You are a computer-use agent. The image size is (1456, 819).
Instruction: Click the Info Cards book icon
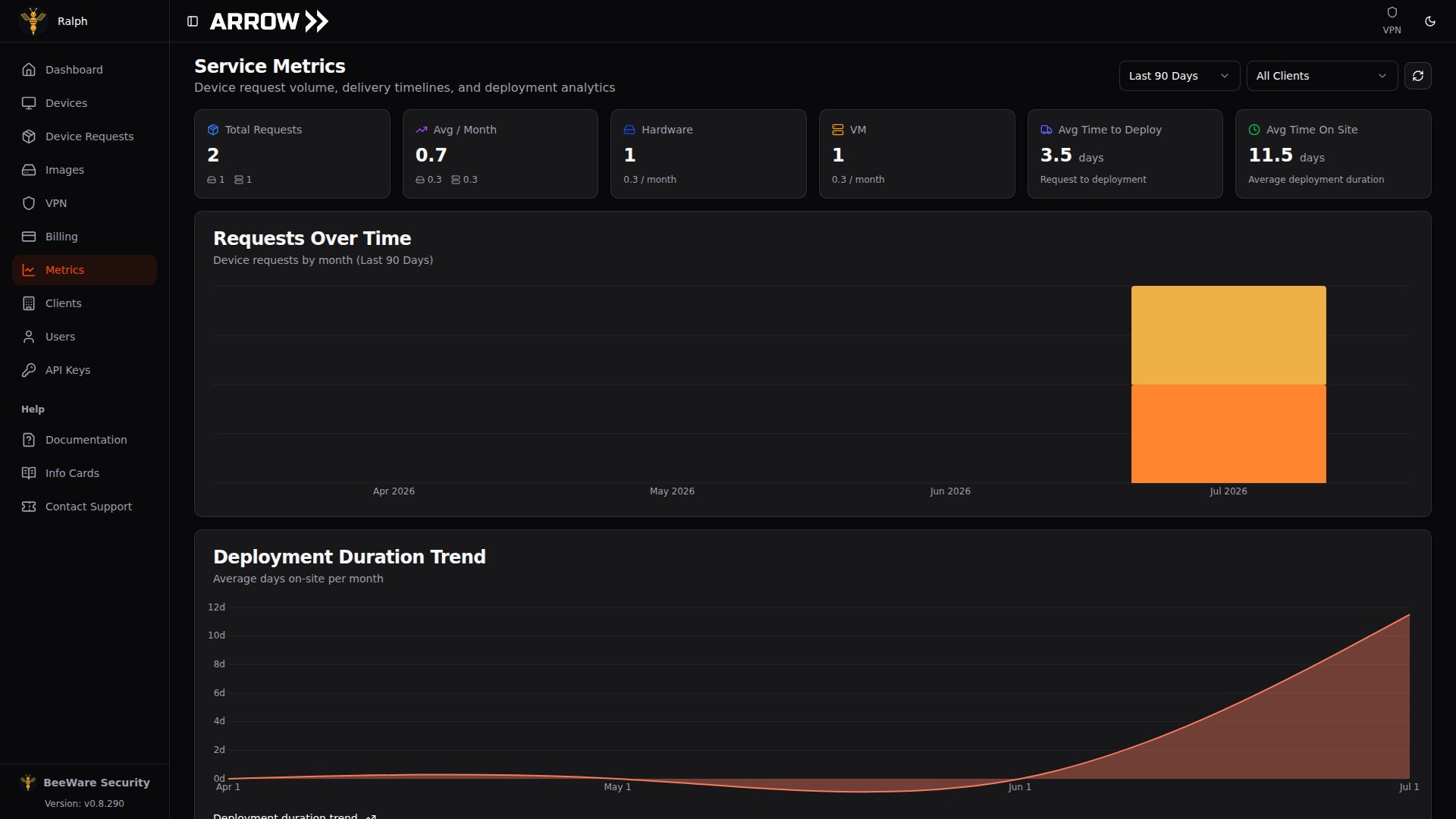29,473
